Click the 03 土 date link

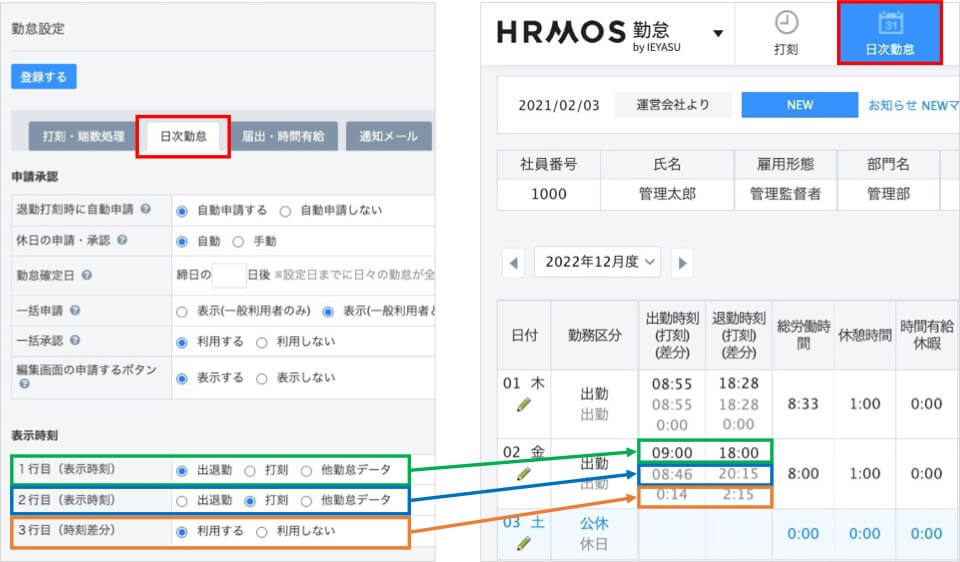tap(523, 522)
